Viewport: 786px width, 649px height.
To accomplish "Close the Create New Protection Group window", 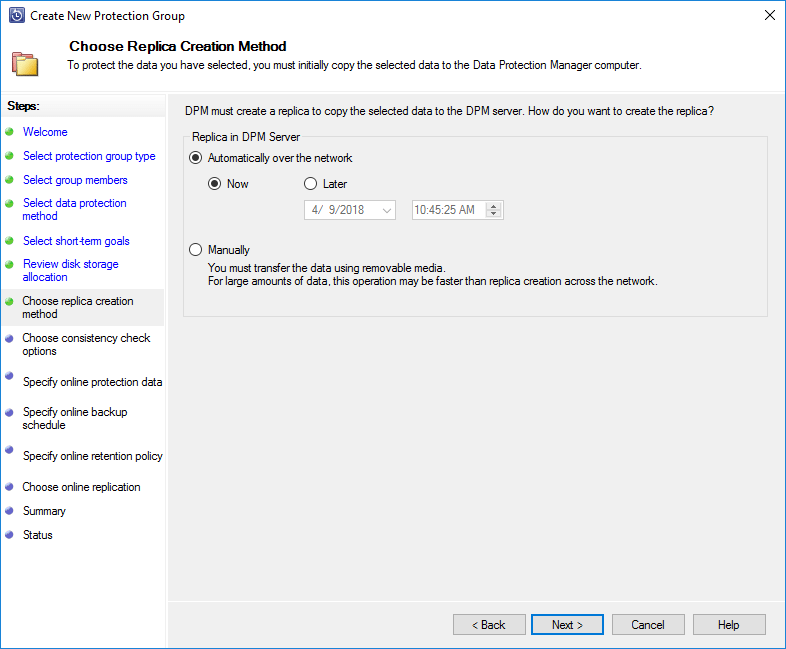I will pyautogui.click(x=770, y=16).
